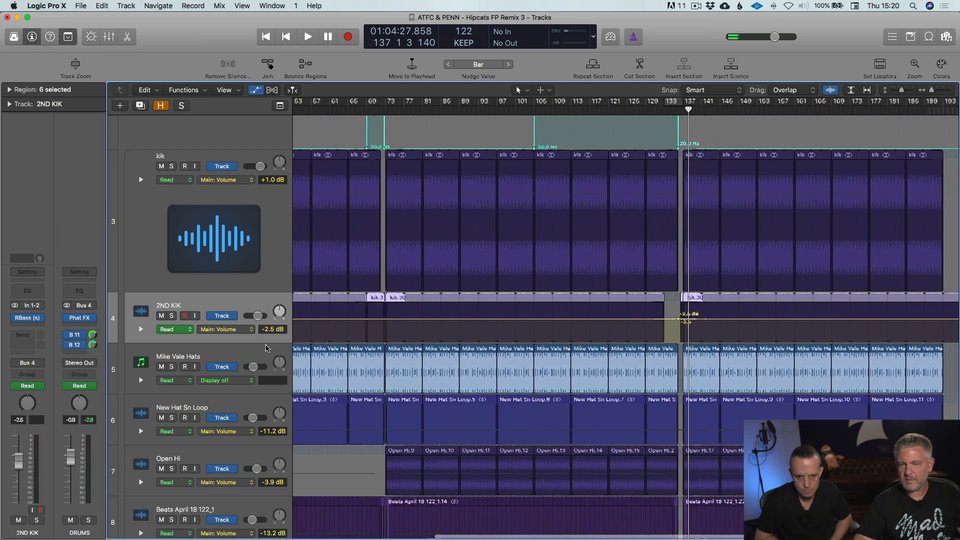Mute the Mike Vale Hats track
The width and height of the screenshot is (960, 540).
161,366
